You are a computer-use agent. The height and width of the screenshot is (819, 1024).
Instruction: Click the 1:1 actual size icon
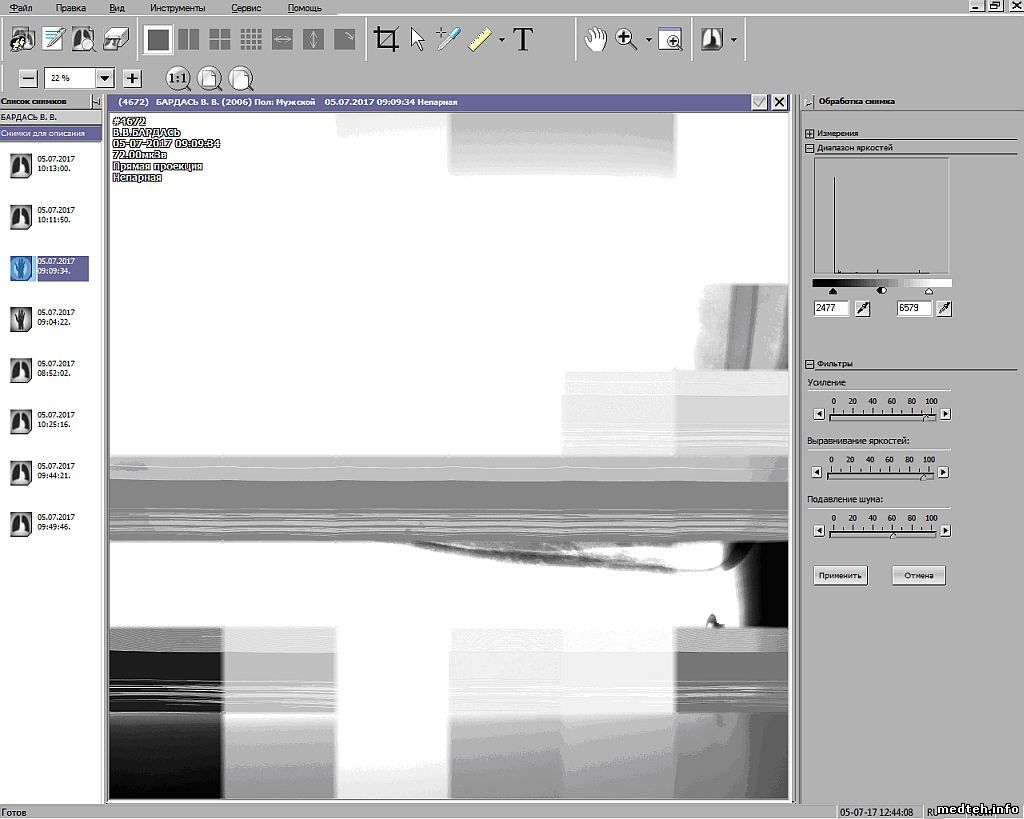click(x=177, y=78)
